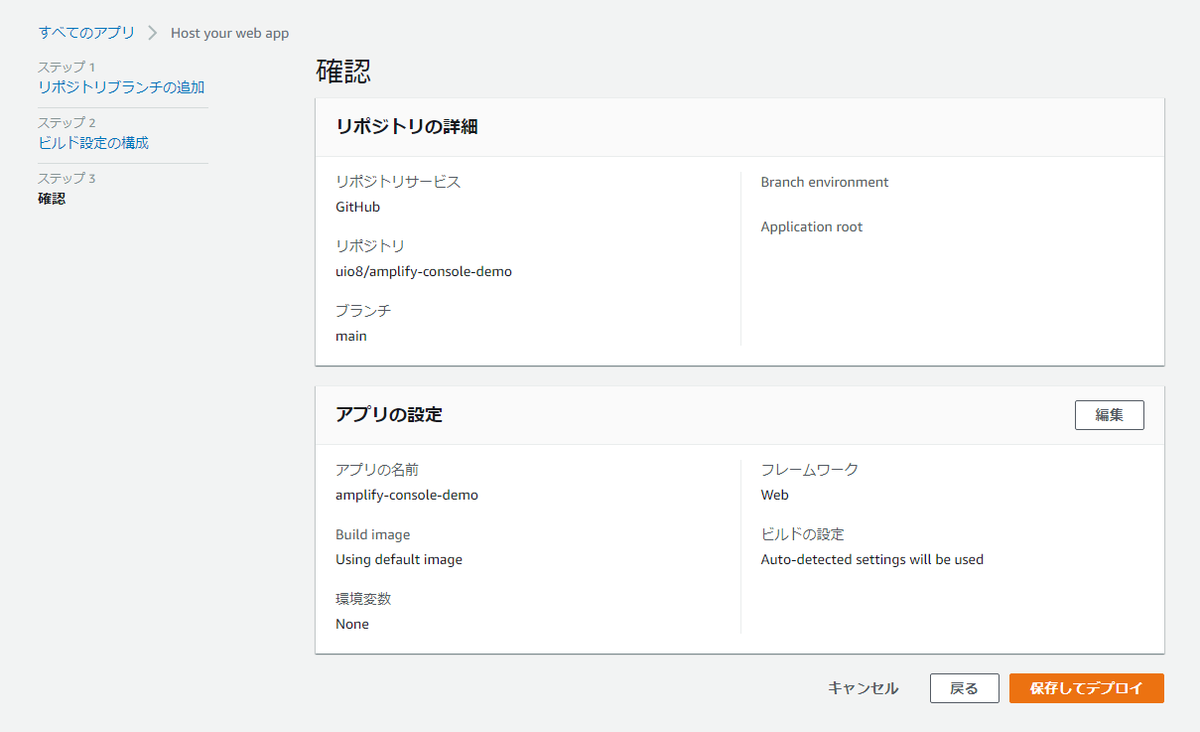Viewport: 1200px width, 732px height.
Task: Select the main branch value
Action: [351, 336]
